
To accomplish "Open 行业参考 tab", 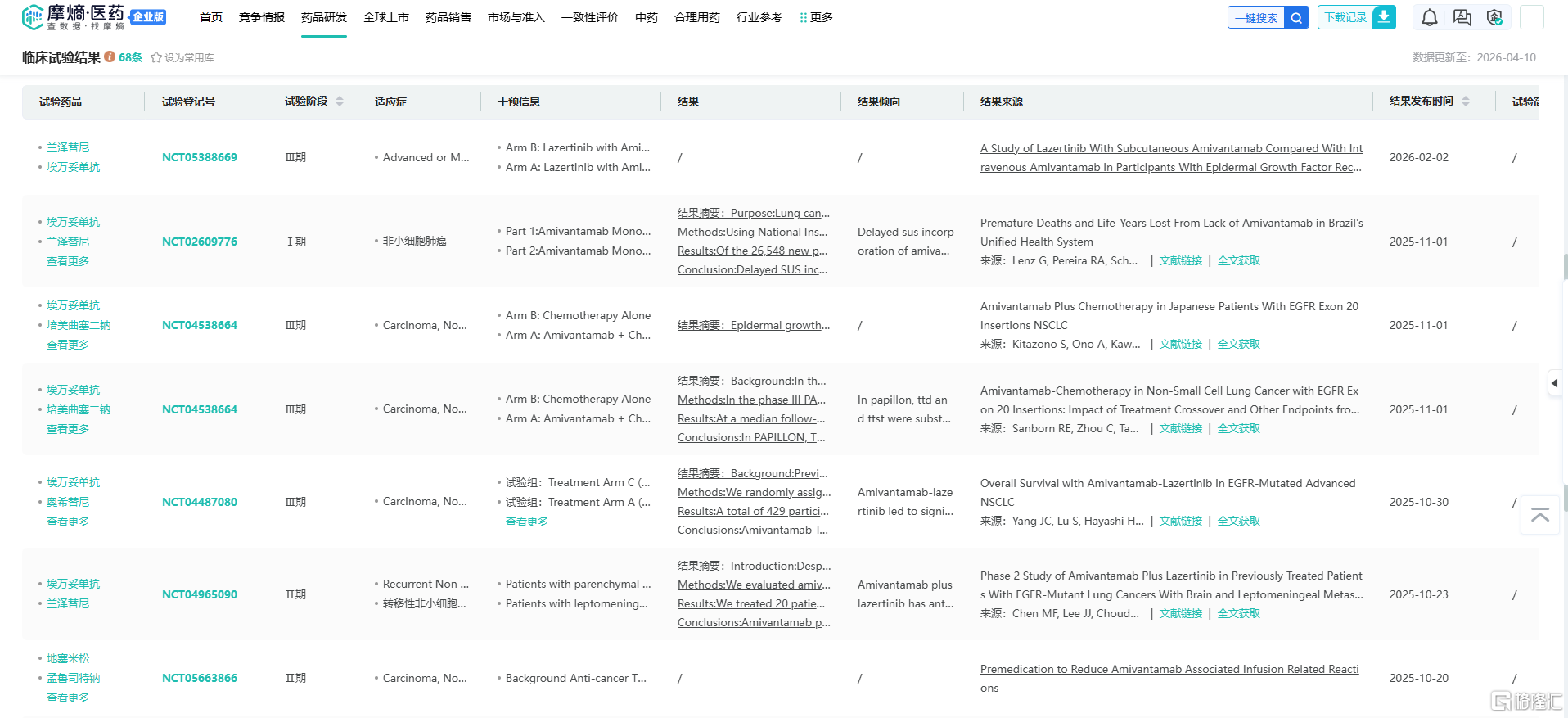I will click(759, 17).
